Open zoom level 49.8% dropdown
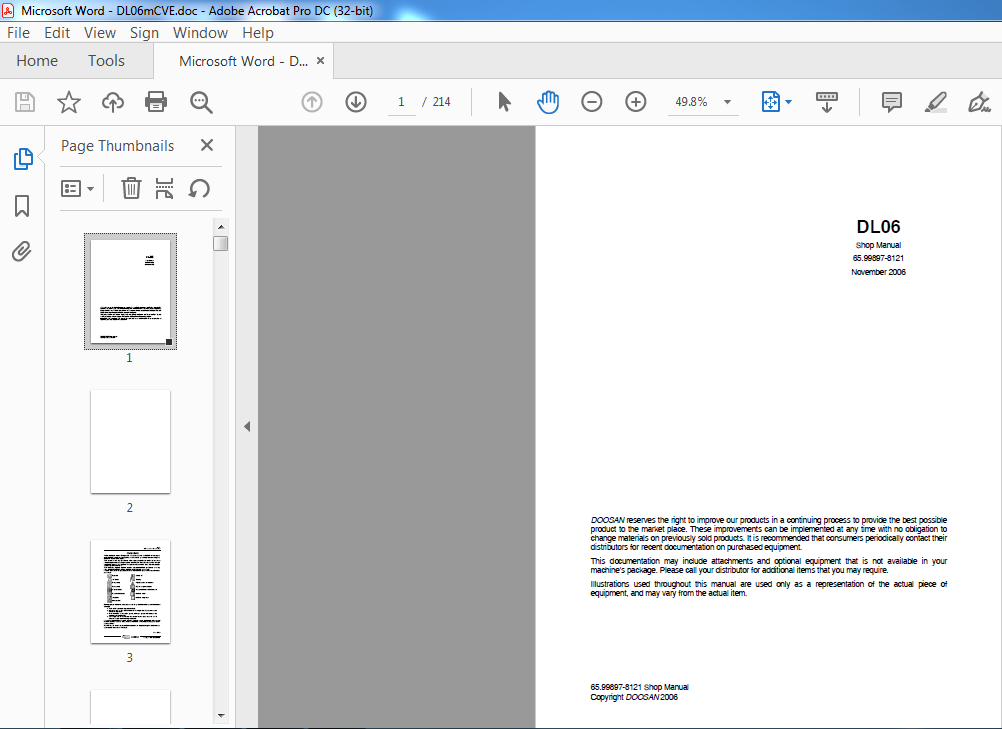This screenshot has height=729, width=1002. (727, 102)
